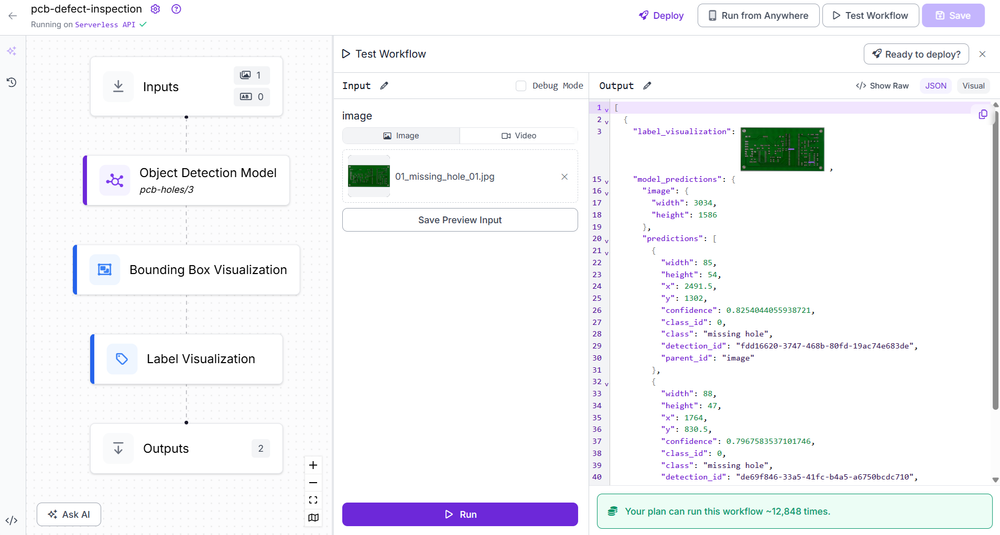The width and height of the screenshot is (1000, 535).
Task: Open workflow settings gear icon
Action: point(155,9)
